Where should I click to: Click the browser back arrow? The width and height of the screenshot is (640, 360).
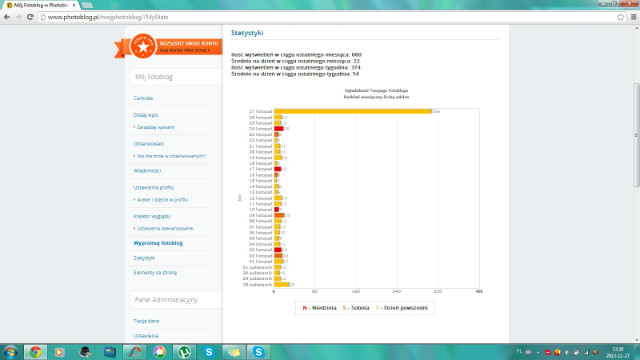pos(7,17)
